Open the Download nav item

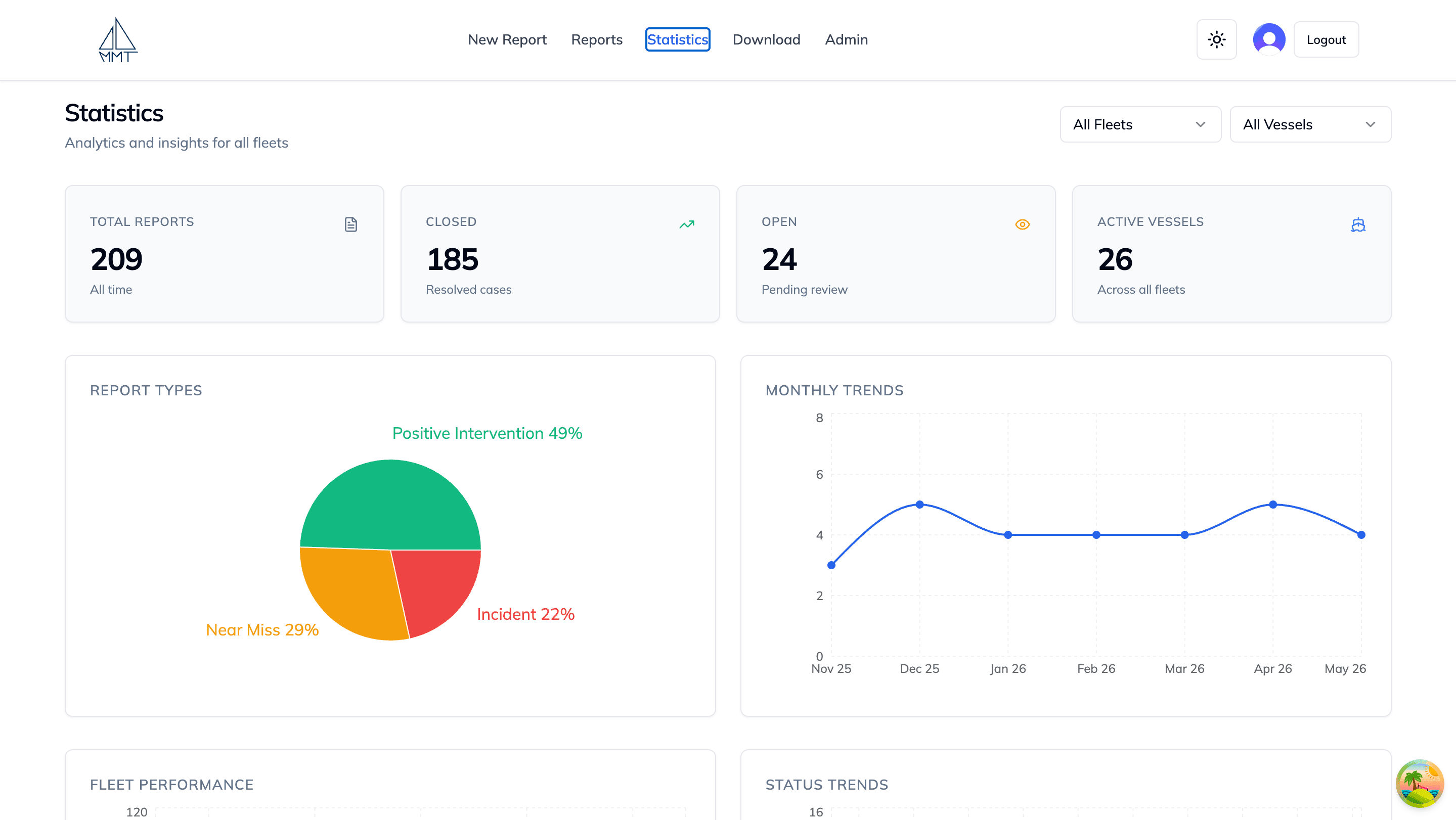point(766,39)
